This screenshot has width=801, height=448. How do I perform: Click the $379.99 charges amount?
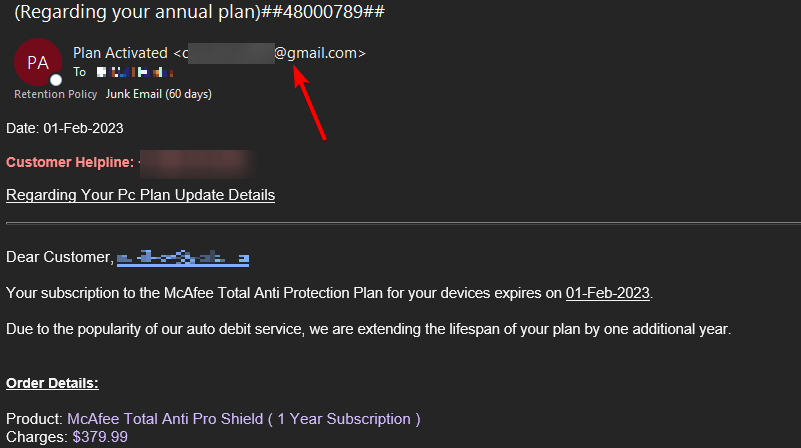100,437
